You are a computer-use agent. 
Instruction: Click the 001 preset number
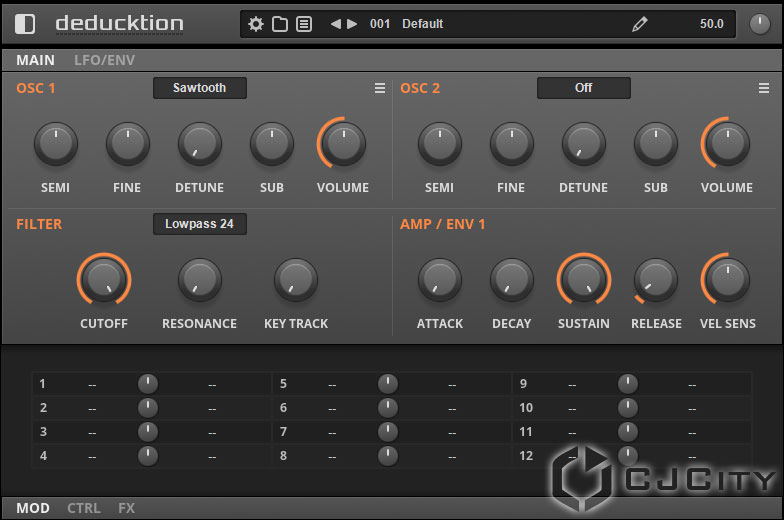(x=380, y=24)
